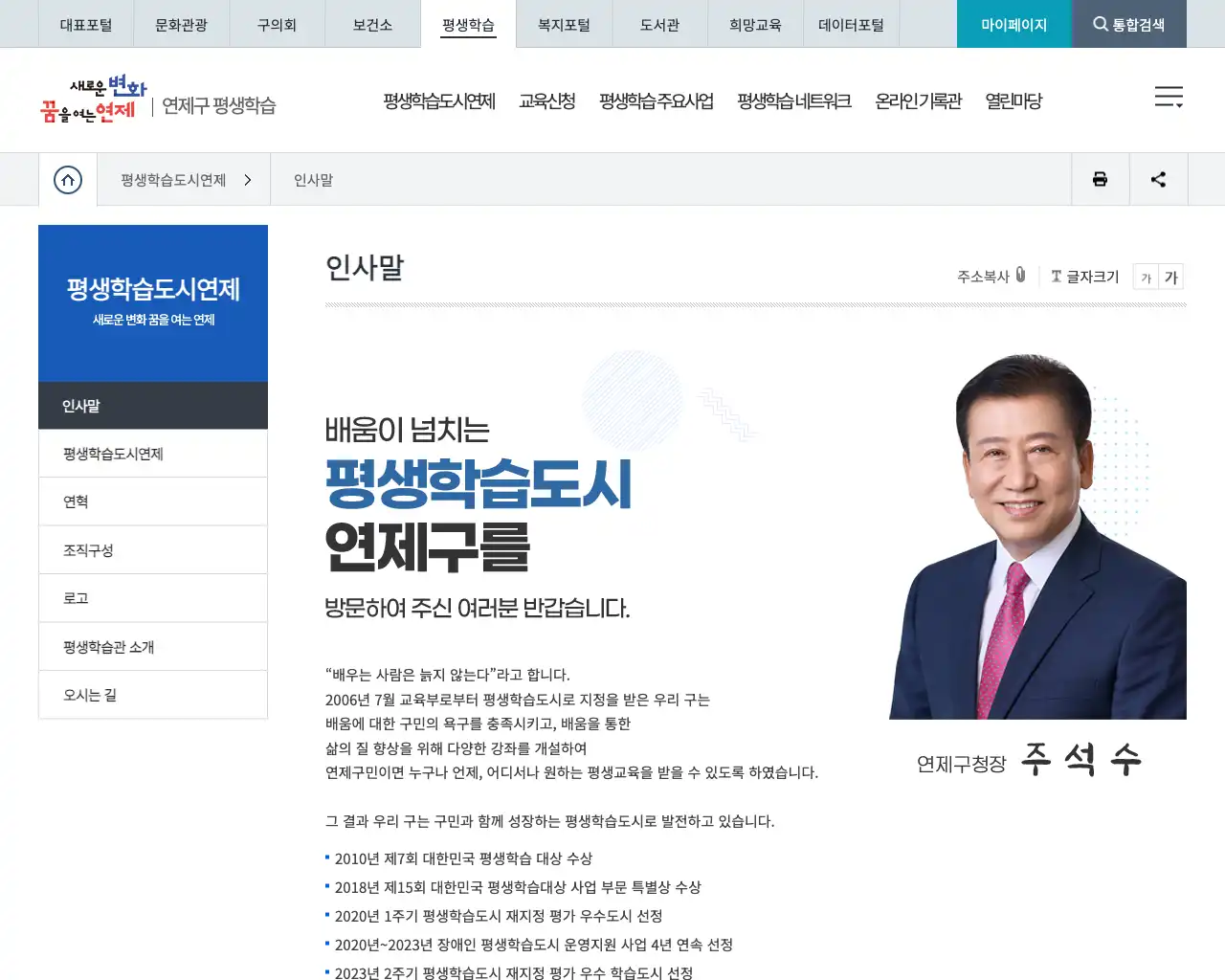Image resolution: width=1225 pixels, height=980 pixels.
Task: Select the 복지포털 top tab
Action: [565, 24]
